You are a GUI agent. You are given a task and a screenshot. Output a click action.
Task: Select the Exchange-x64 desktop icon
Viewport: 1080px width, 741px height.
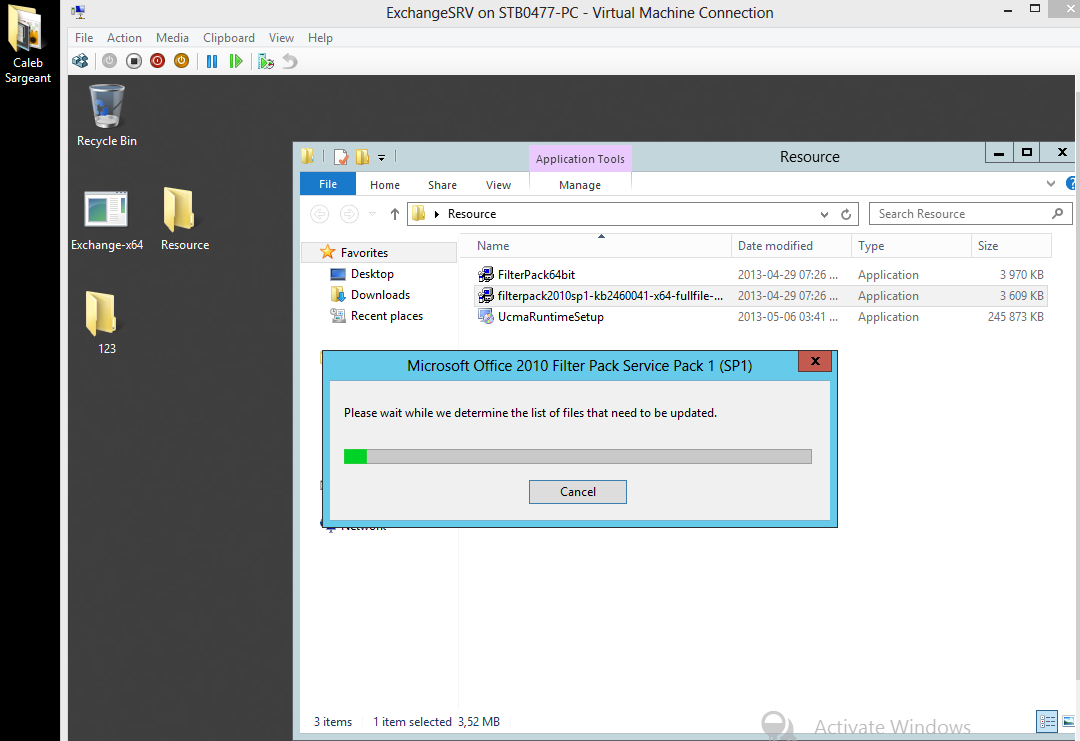point(107,220)
